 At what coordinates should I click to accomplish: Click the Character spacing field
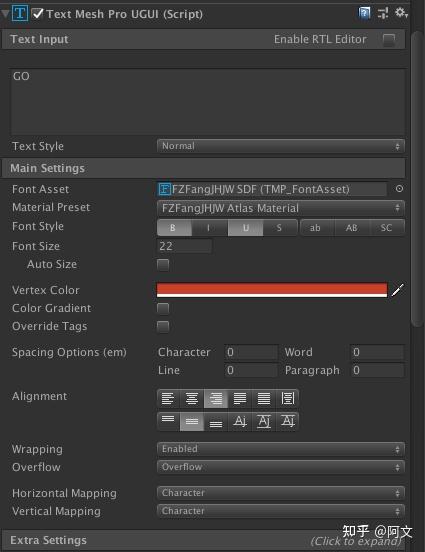(251, 352)
